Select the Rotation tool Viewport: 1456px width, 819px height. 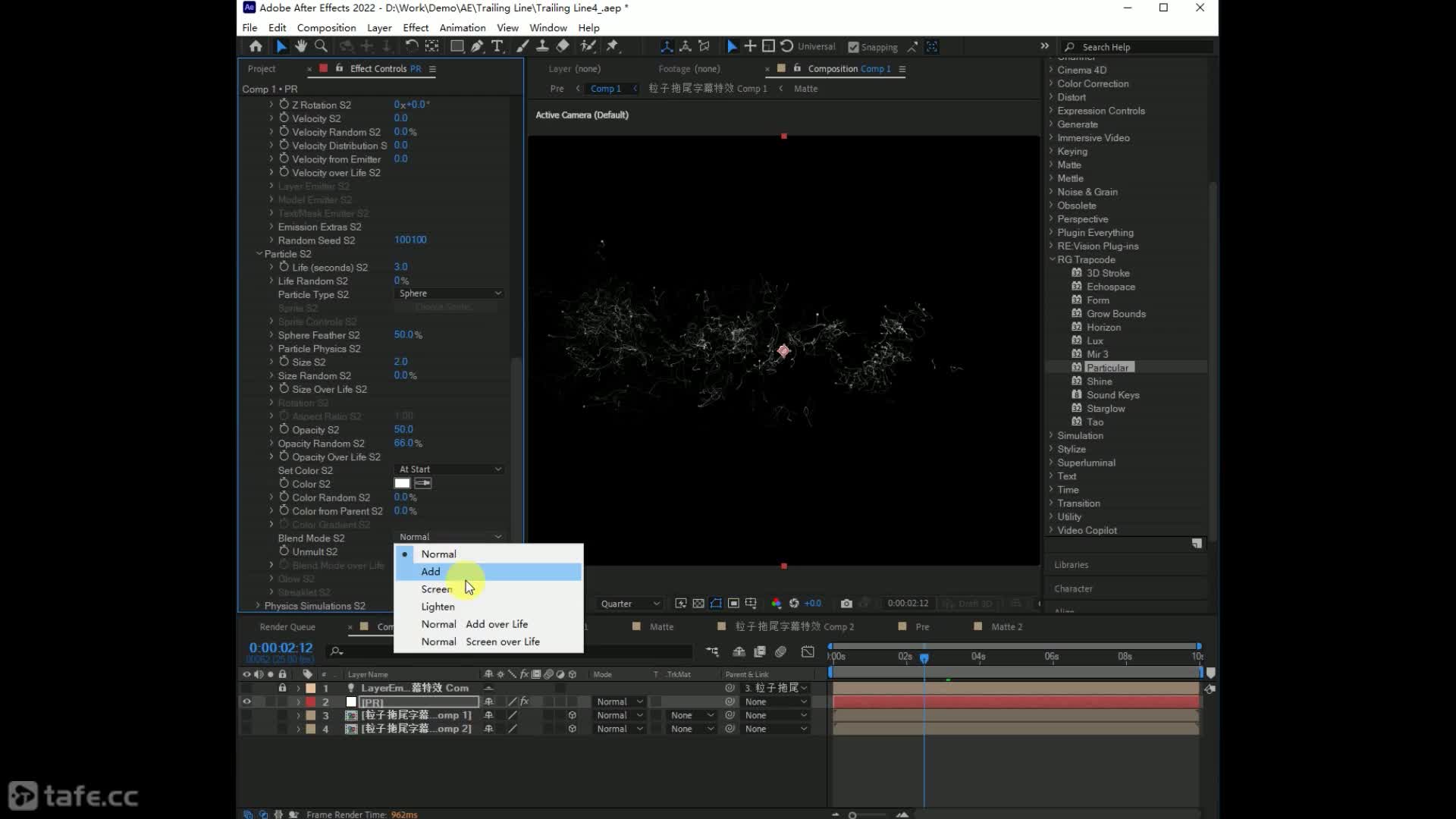(412, 46)
